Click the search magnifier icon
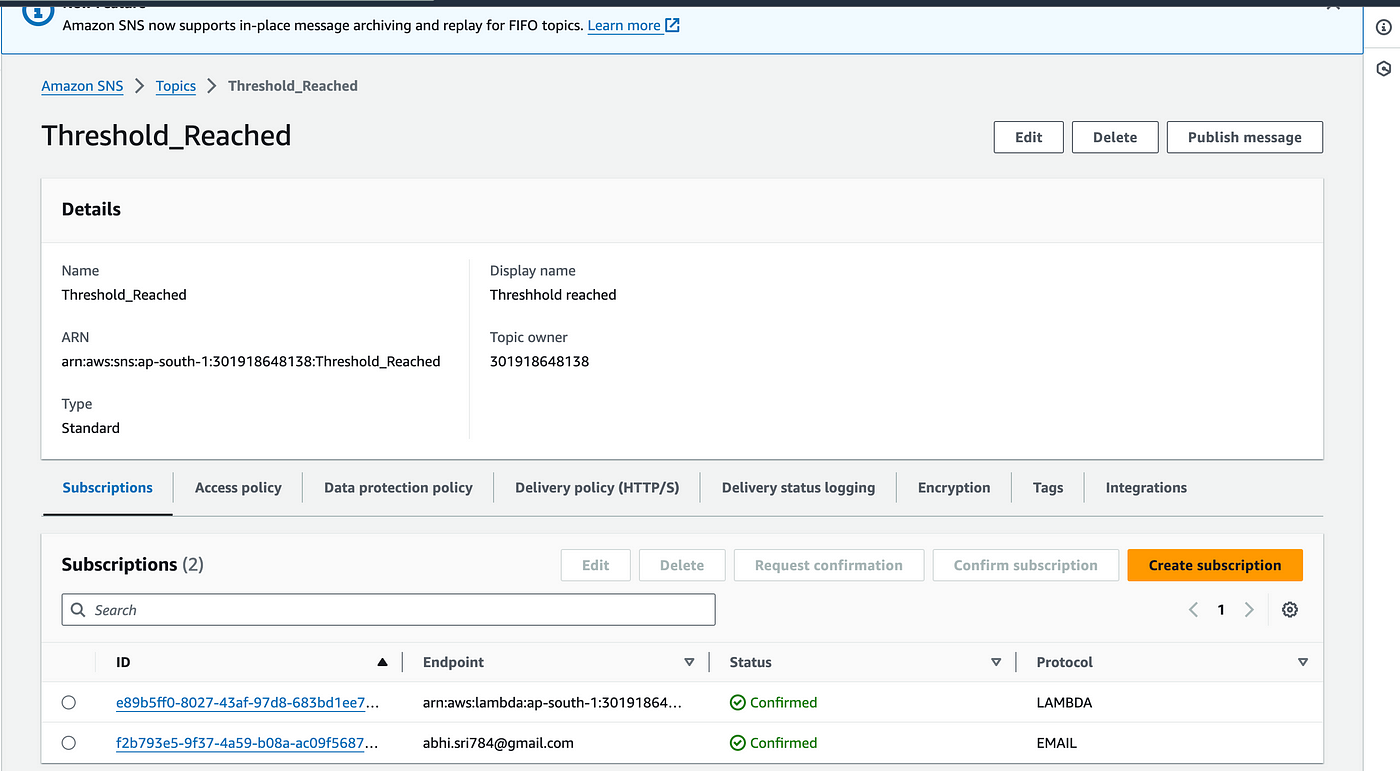Image resolution: width=1400 pixels, height=771 pixels. tap(79, 610)
